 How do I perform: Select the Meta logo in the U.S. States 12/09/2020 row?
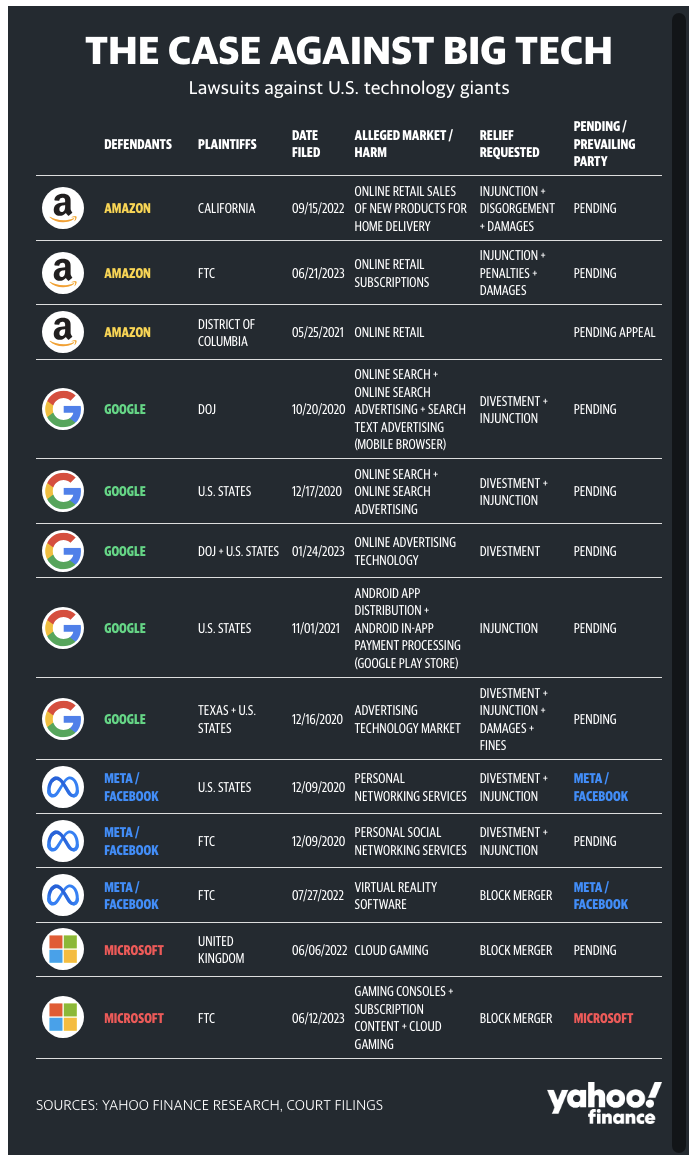(x=63, y=787)
